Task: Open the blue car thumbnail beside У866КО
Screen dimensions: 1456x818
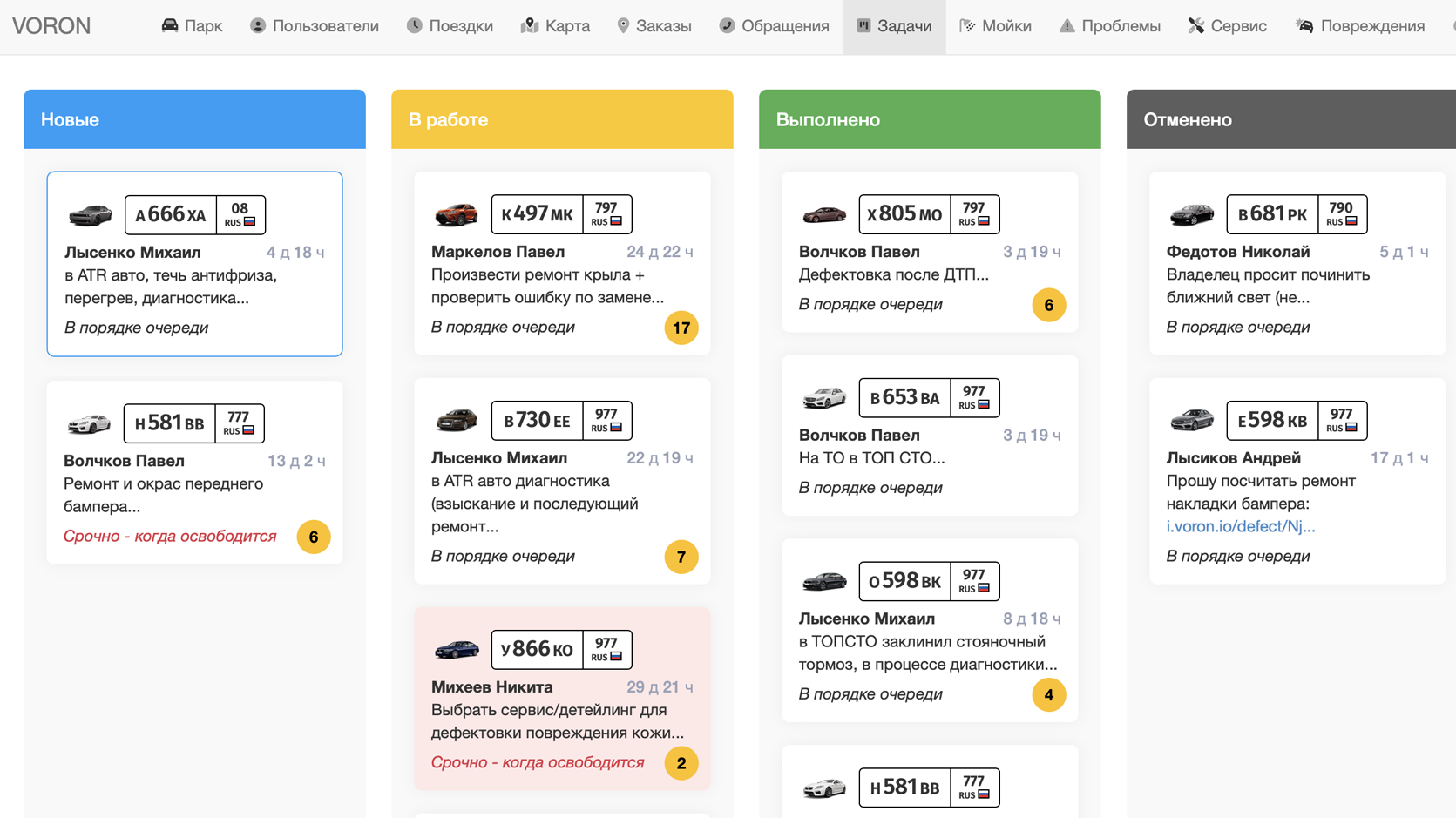Action: click(x=457, y=650)
